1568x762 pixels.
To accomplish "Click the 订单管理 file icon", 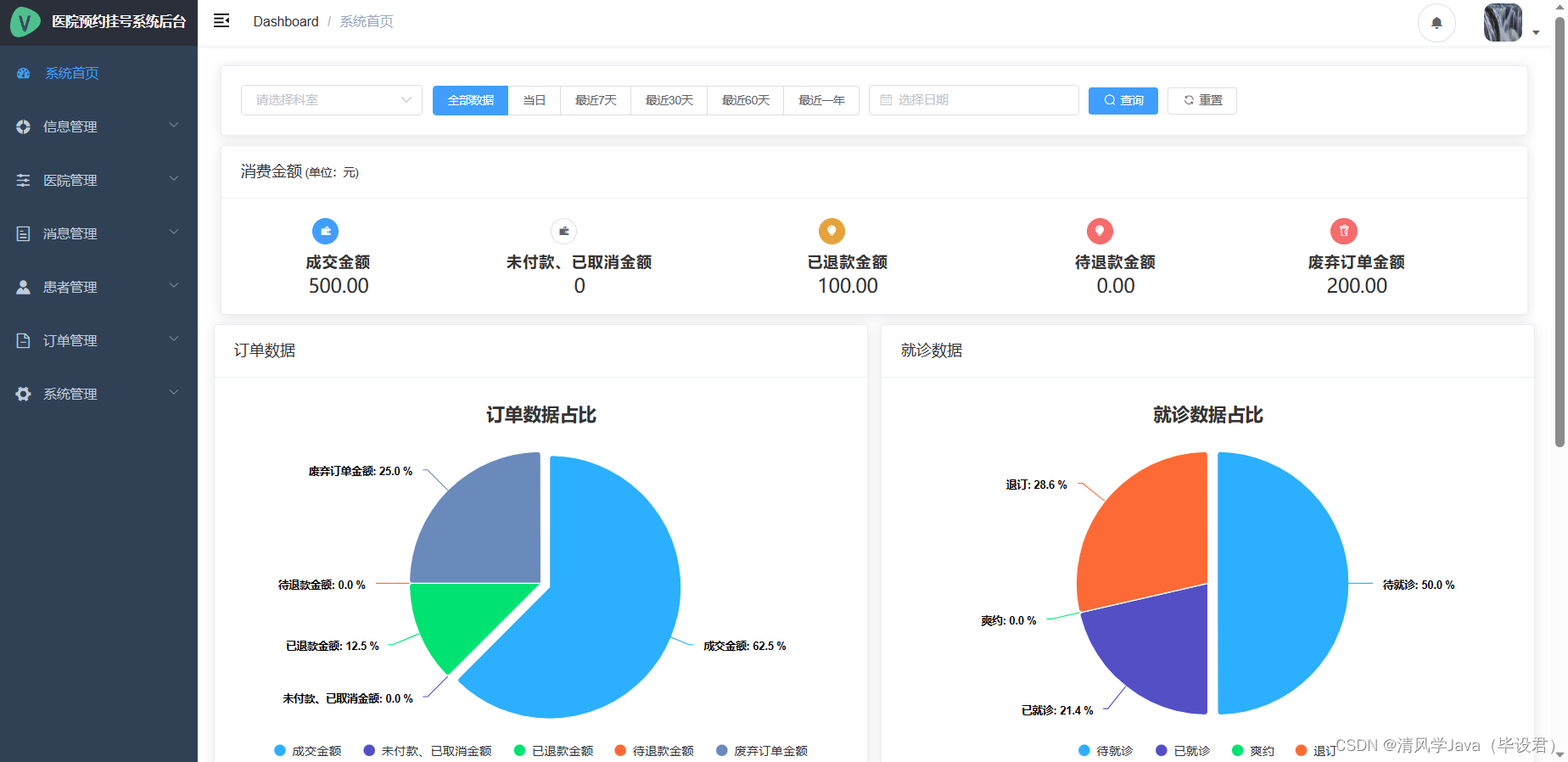I will tap(24, 340).
